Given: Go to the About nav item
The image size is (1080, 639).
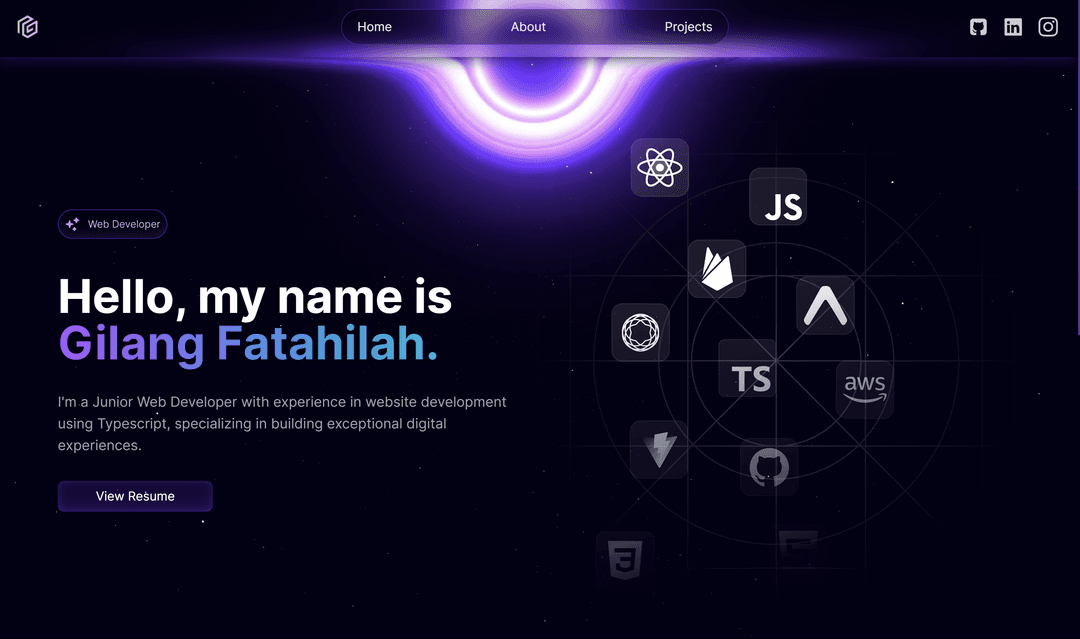Looking at the screenshot, I should click(x=528, y=27).
